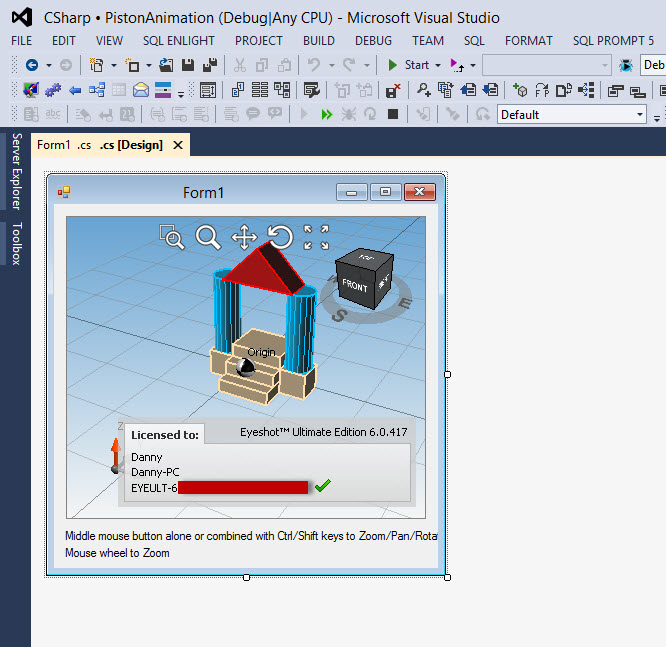Close the Form1.cs [Design] tab
This screenshot has width=666, height=647.
coord(178,145)
